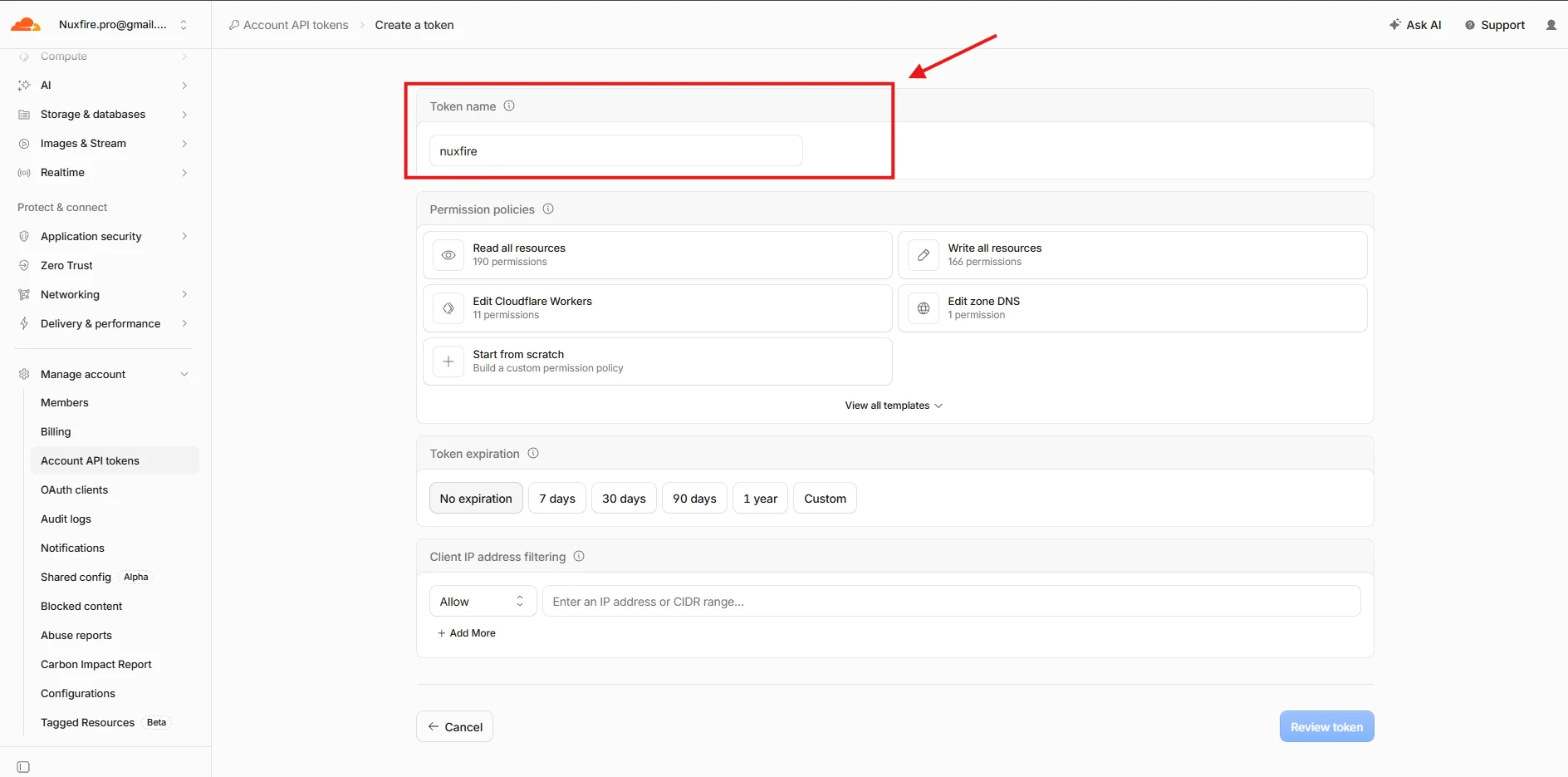
Task: Click the collapse sidebar icon
Action: pos(23,767)
